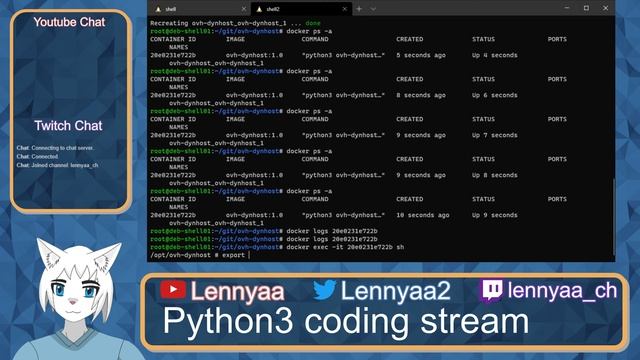Click the "Youtube Chat" heading
This screenshot has width=640, height=360.
point(69,22)
